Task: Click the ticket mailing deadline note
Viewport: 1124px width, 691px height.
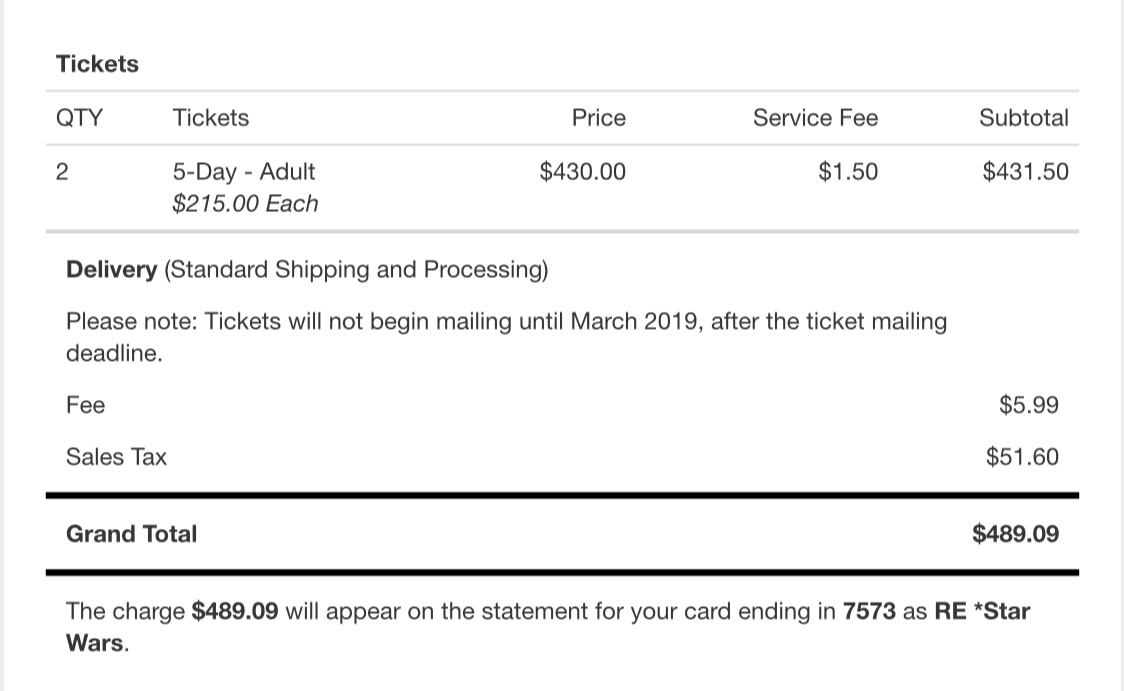Action: click(x=506, y=337)
